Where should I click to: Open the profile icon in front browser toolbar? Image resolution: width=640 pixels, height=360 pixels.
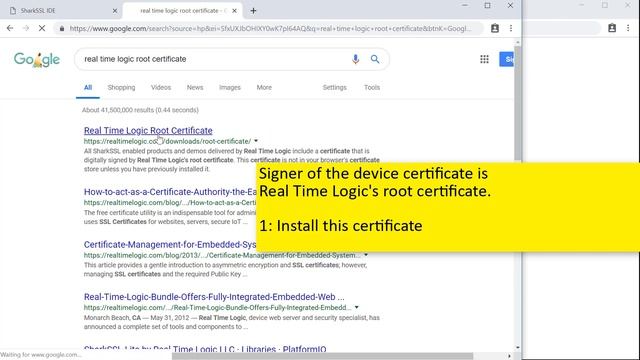click(495, 28)
